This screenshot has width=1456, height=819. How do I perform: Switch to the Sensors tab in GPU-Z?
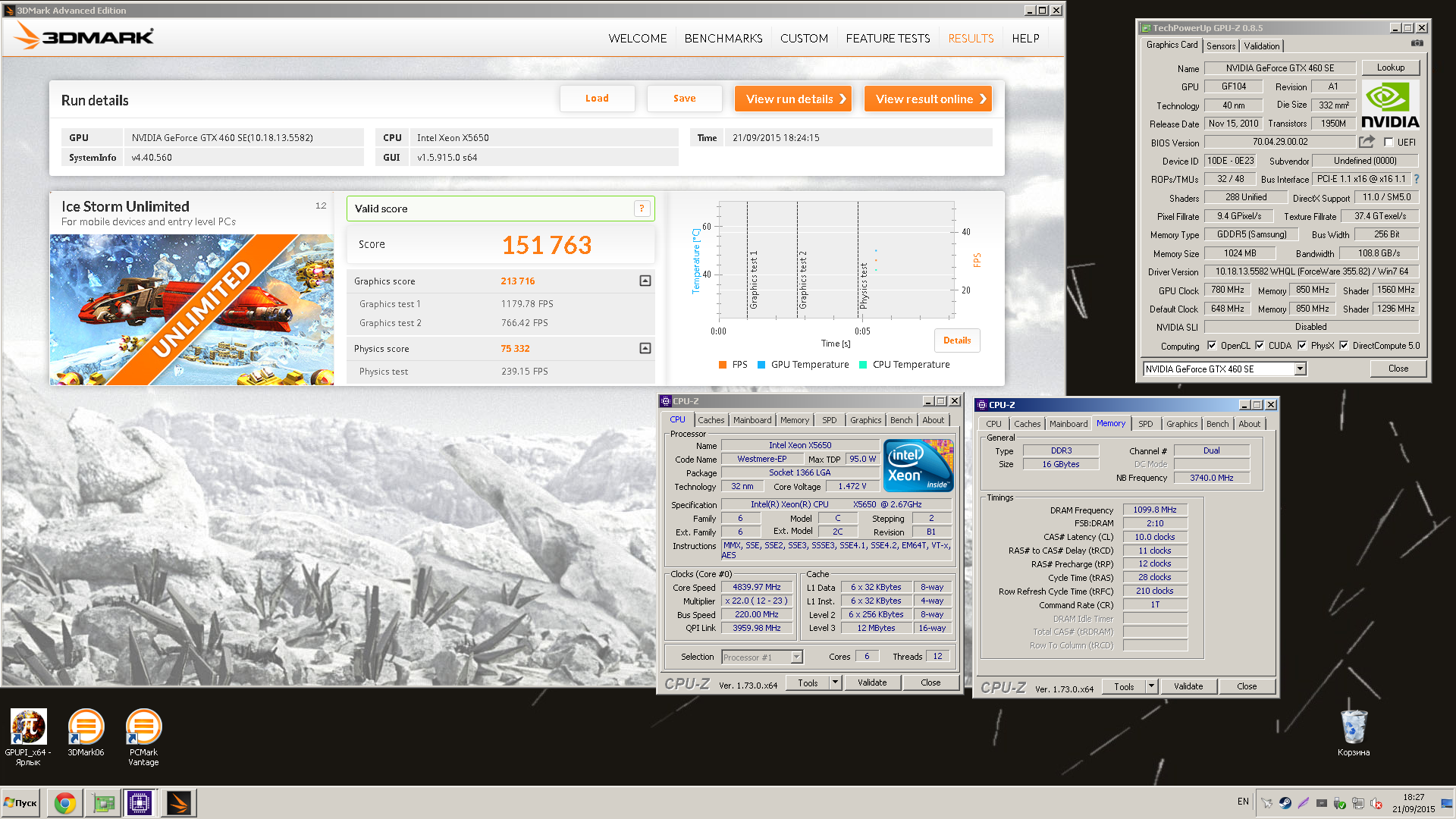(x=1221, y=46)
